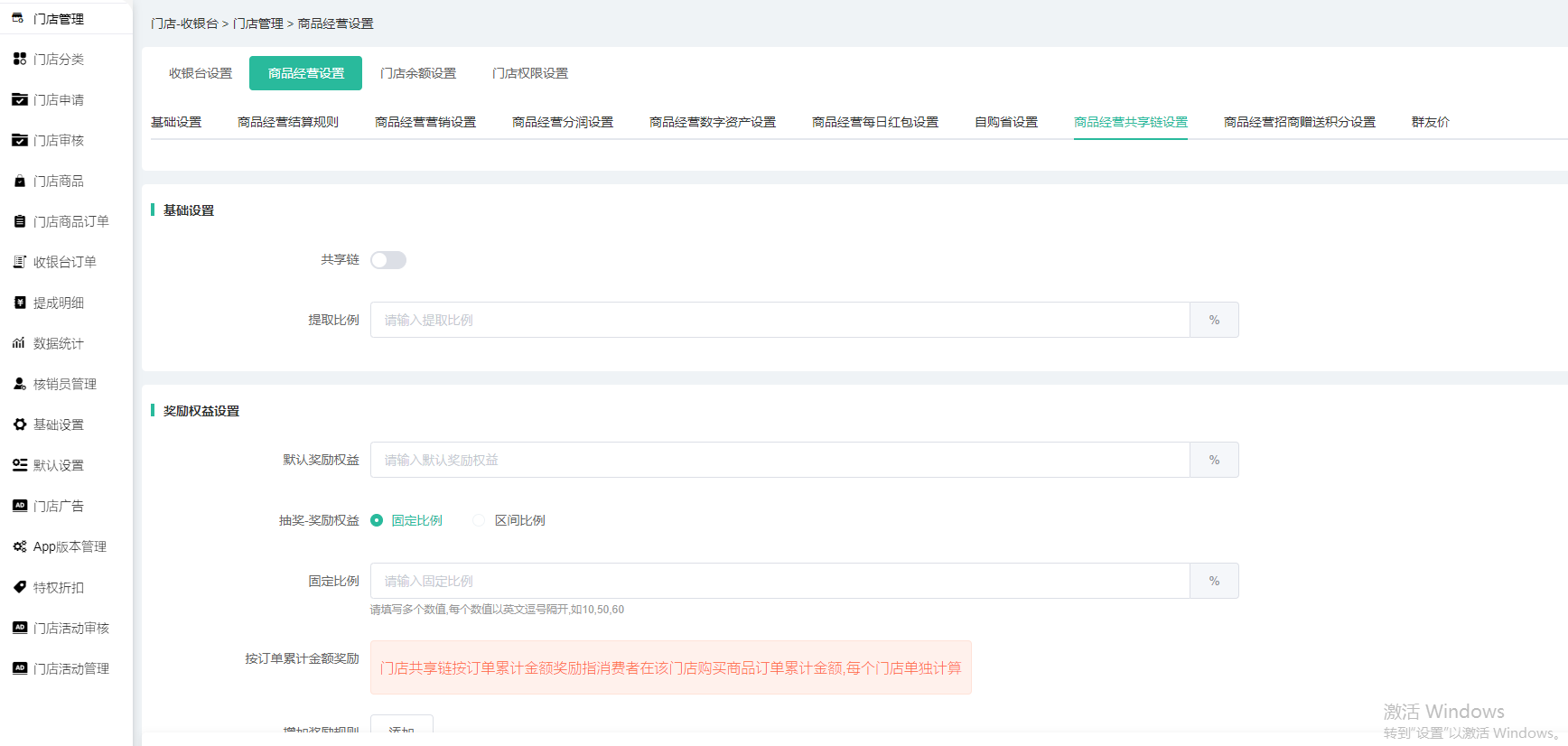Click the 门店分类 sidebar icon

(20, 59)
